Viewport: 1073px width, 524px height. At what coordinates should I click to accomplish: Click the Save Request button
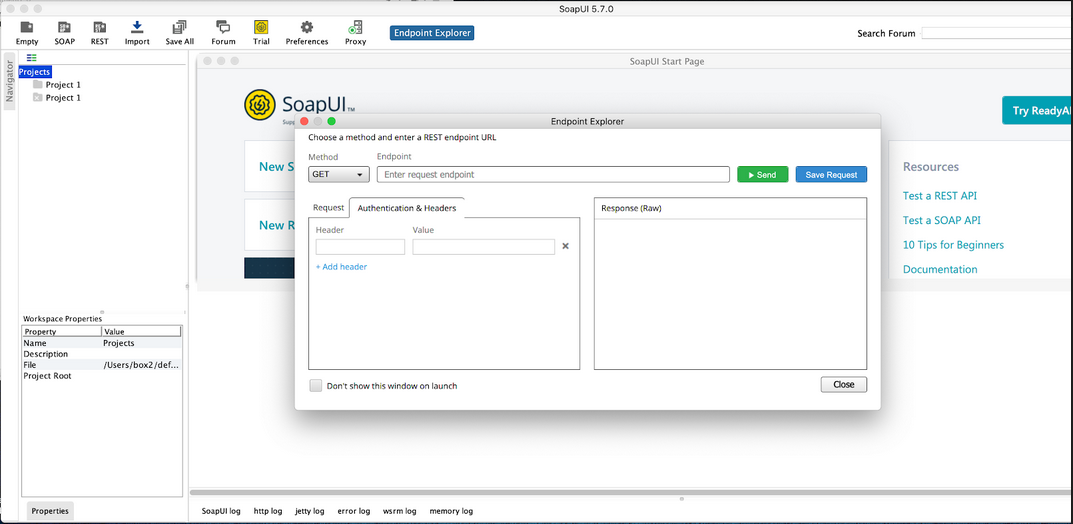[831, 174]
